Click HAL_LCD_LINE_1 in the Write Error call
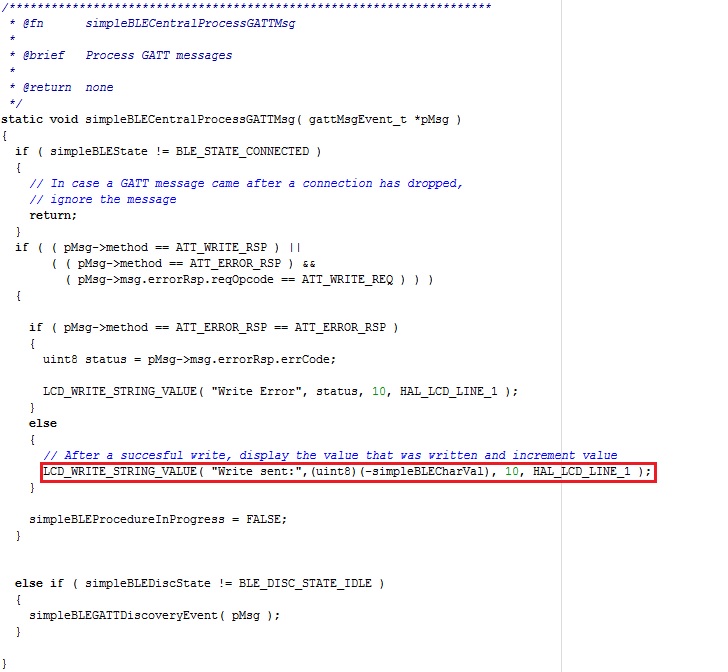This screenshot has width=728, height=672. point(448,391)
